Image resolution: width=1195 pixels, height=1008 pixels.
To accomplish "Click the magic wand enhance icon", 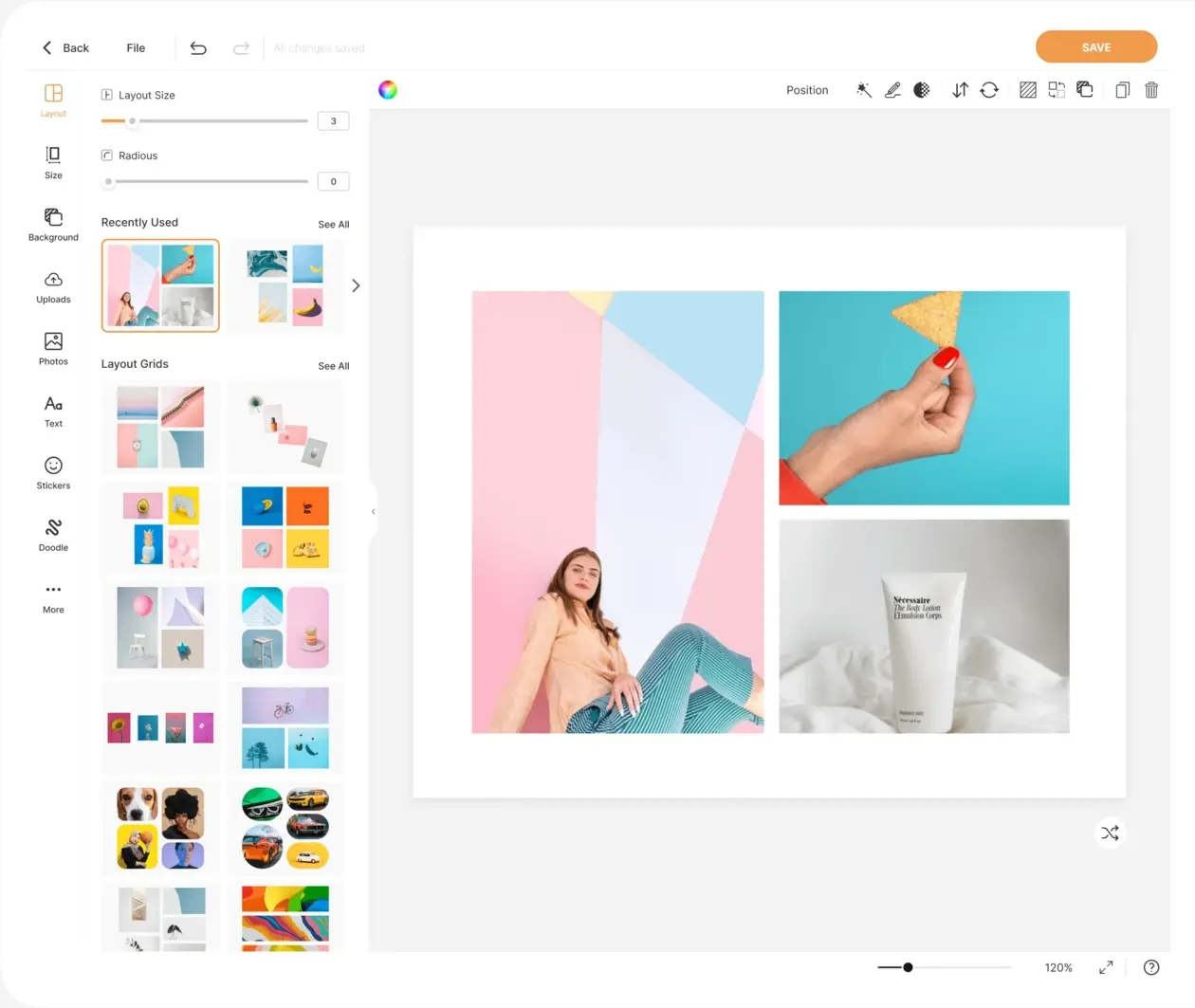I will (864, 89).
